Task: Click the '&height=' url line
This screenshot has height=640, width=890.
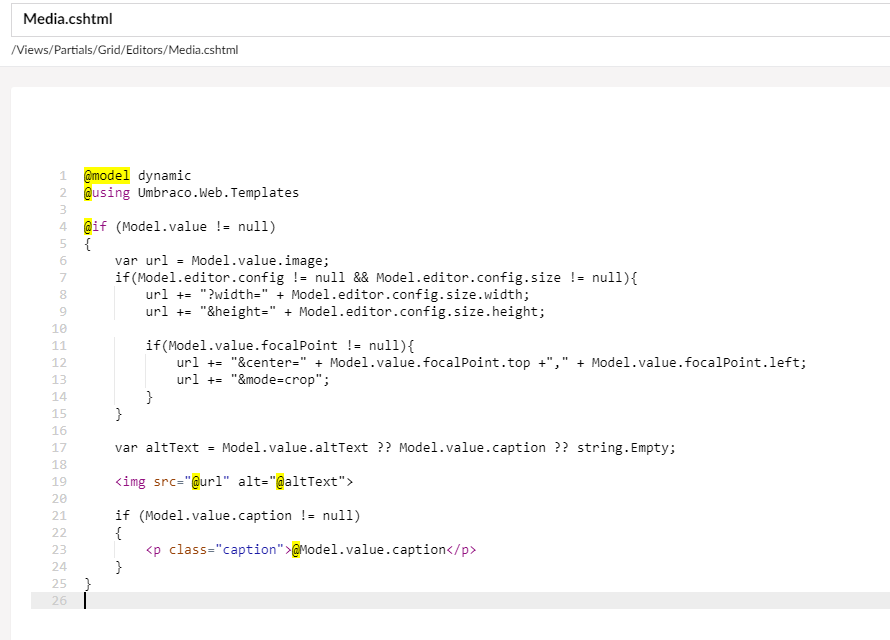Action: 345,312
